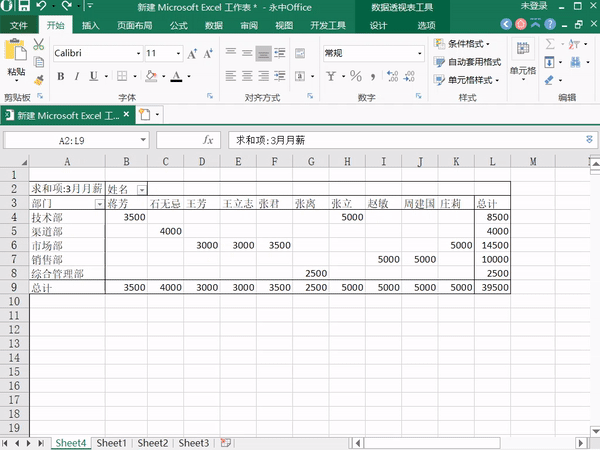Image resolution: width=600 pixels, height=450 pixels.
Task: Set middle vertical alignment
Action: point(247,53)
